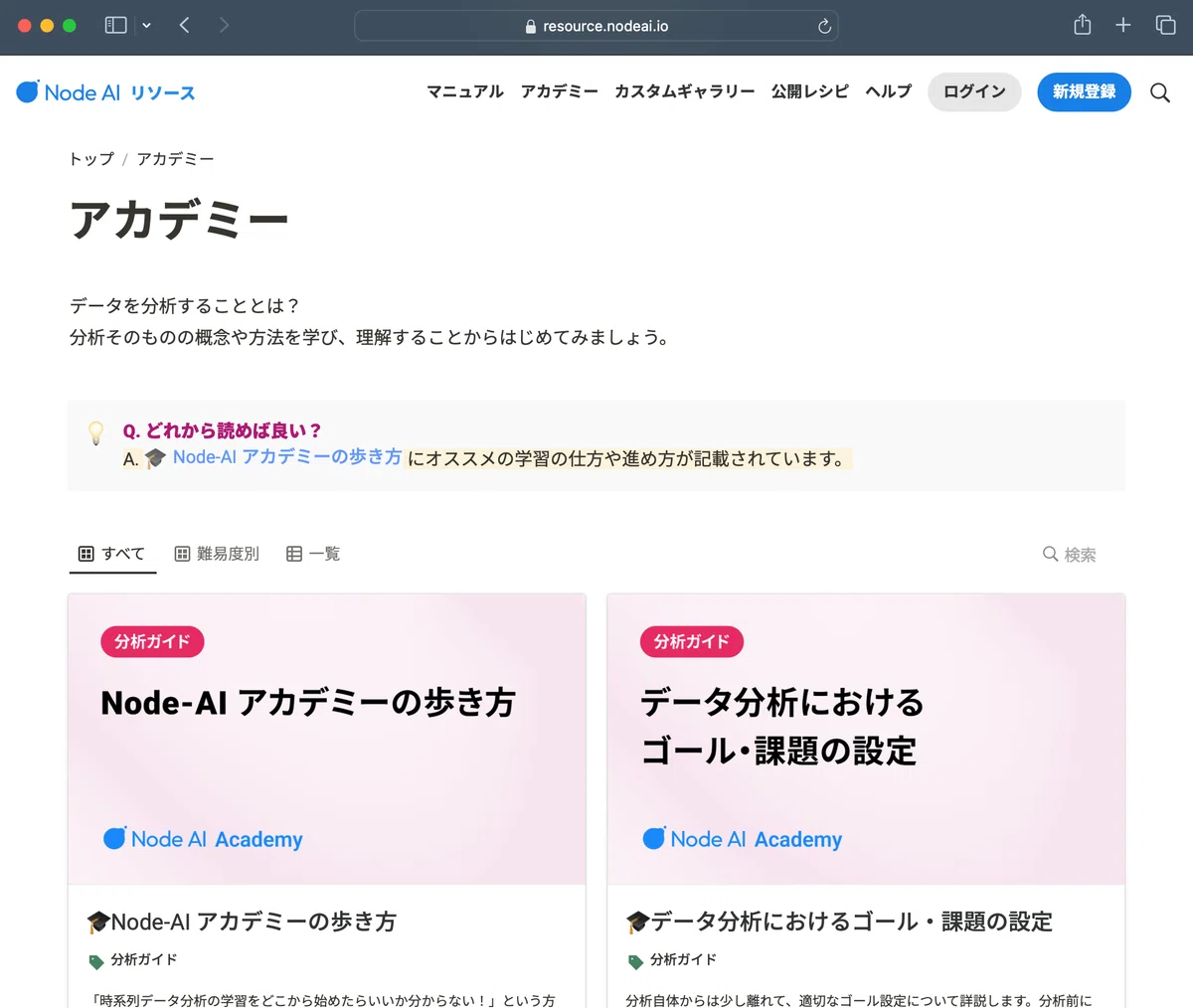The height and width of the screenshot is (1008, 1193).
Task: Switch to the 一覧 view tab
Action: point(313,554)
